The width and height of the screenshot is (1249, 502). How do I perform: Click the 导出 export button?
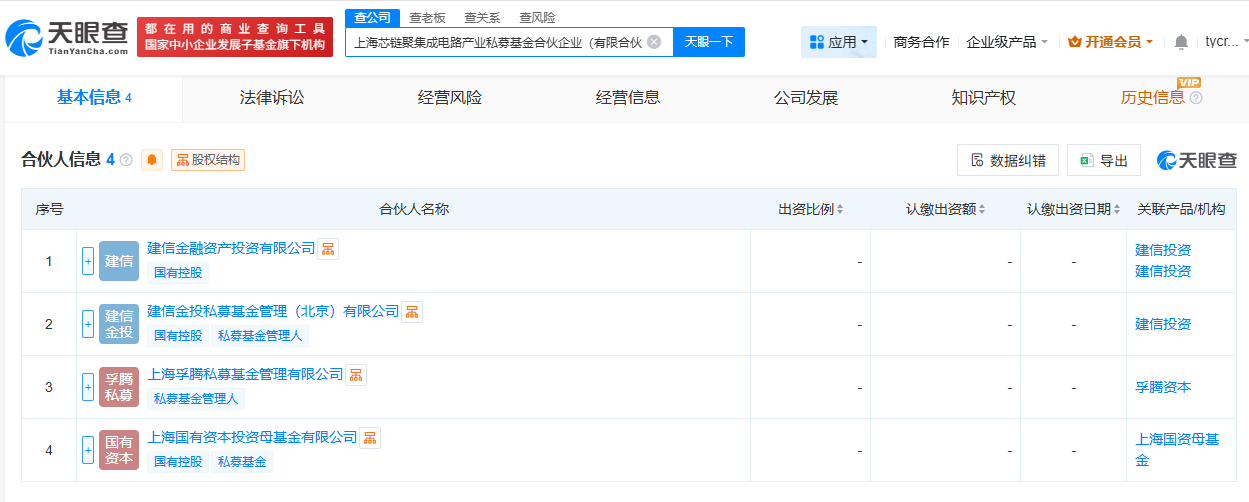tap(1103, 160)
